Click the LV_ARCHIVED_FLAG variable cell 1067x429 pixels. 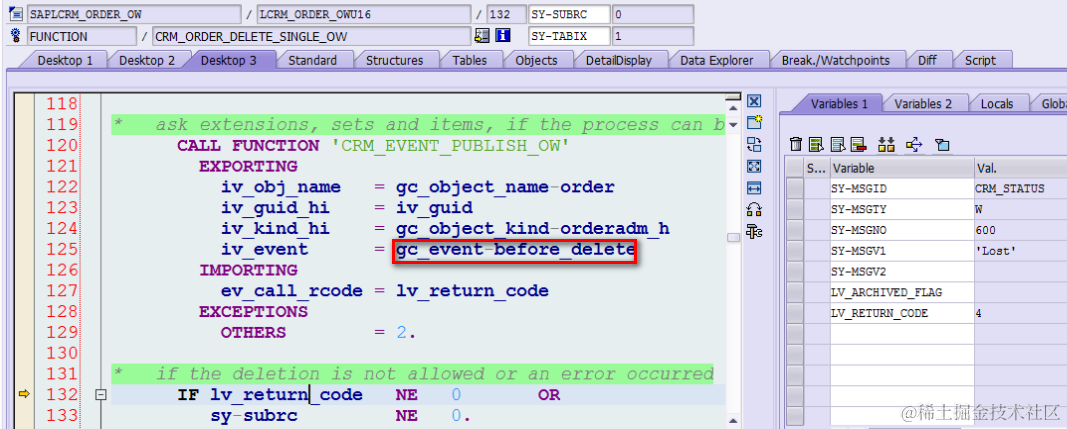(x=902, y=293)
